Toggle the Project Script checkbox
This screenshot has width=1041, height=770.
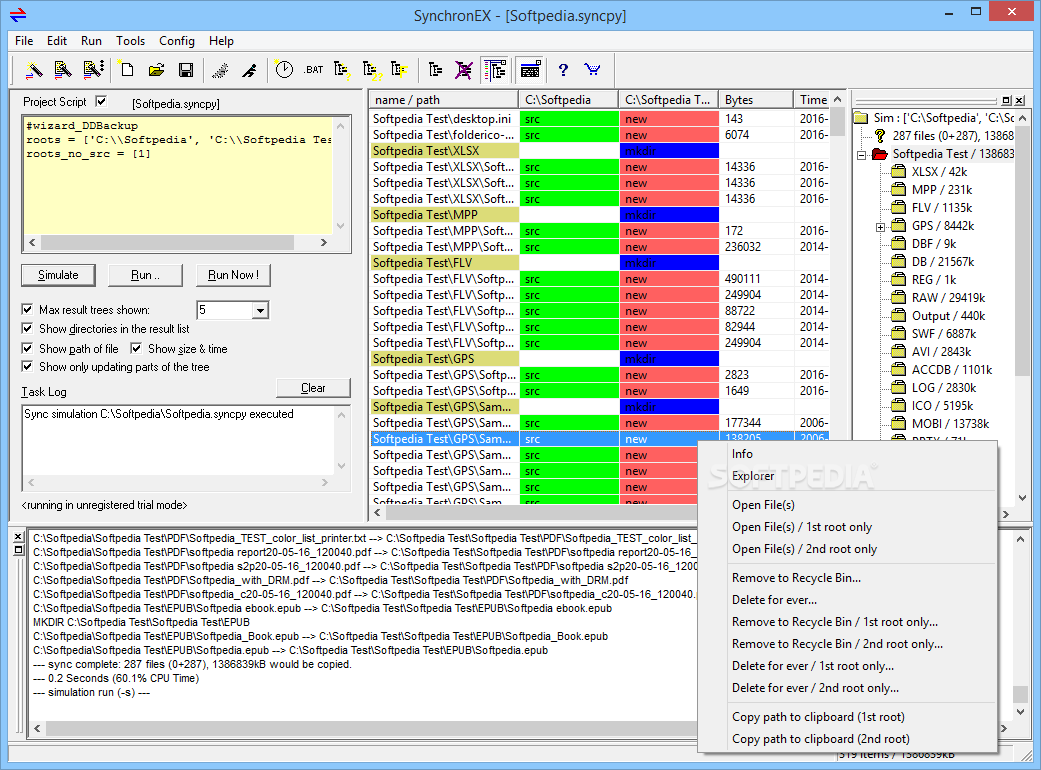coord(101,102)
